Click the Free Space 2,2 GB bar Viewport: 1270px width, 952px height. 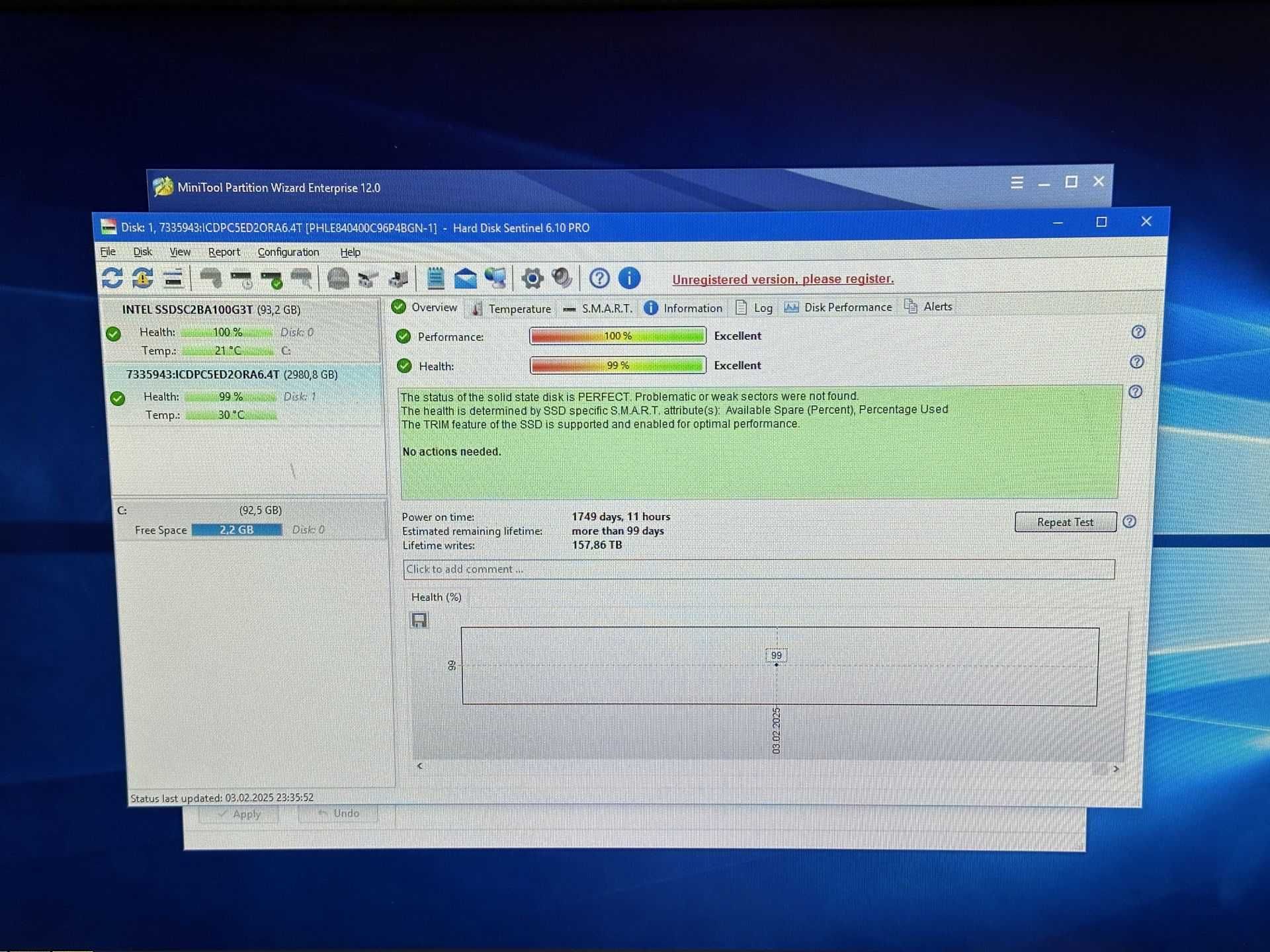(x=237, y=530)
